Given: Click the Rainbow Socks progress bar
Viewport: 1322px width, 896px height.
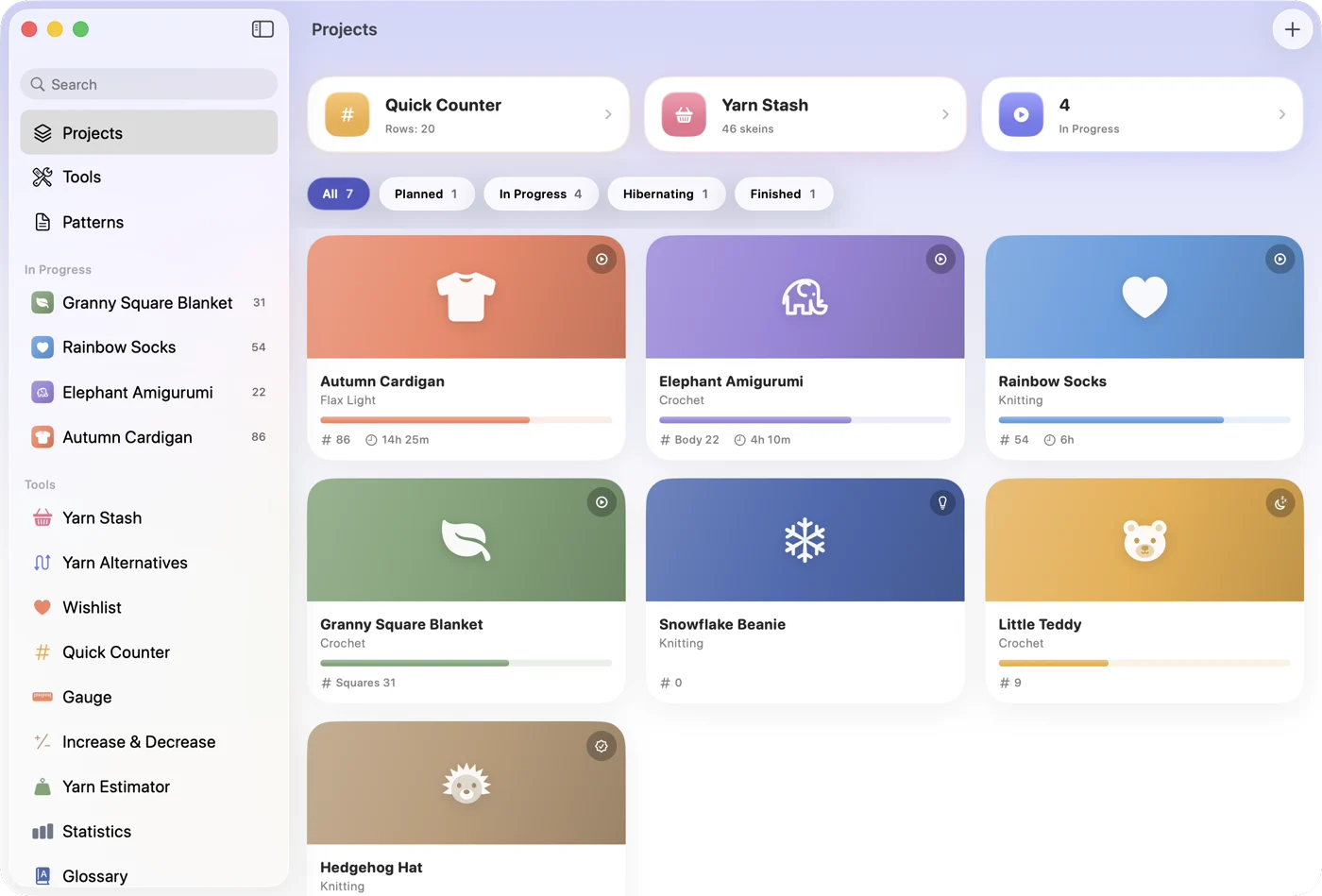Looking at the screenshot, I should (x=1144, y=420).
